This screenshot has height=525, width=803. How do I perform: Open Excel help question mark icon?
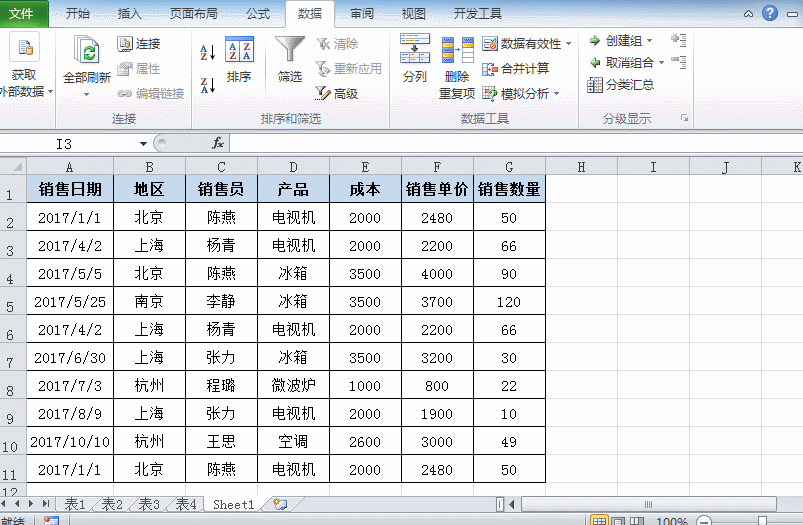click(x=770, y=13)
